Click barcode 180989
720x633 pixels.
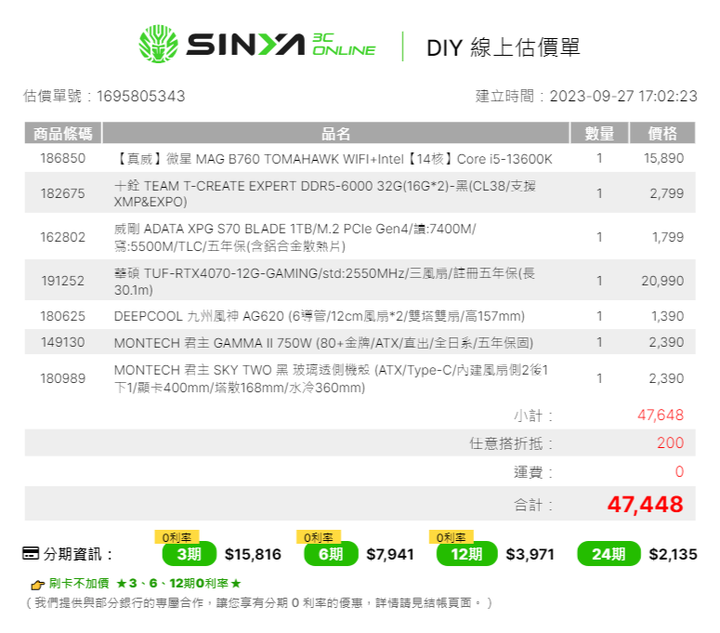63,379
